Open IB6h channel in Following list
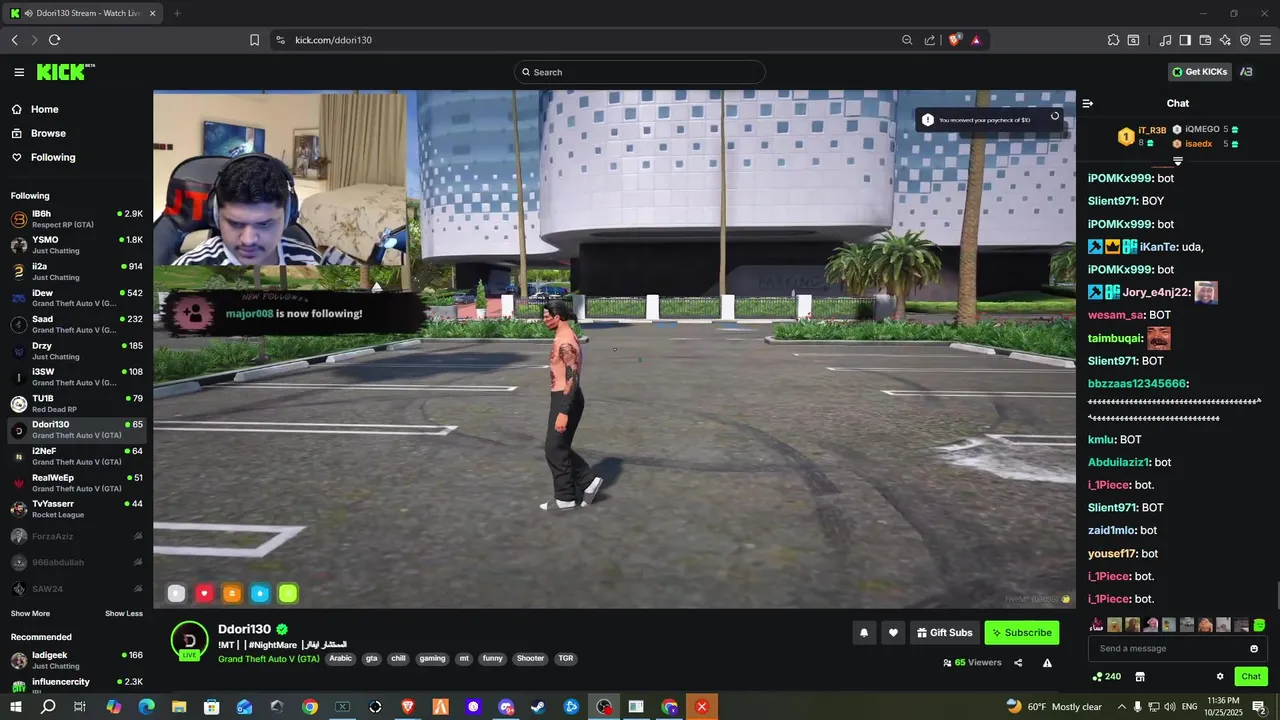Viewport: 1280px width, 720px height. pos(76,219)
